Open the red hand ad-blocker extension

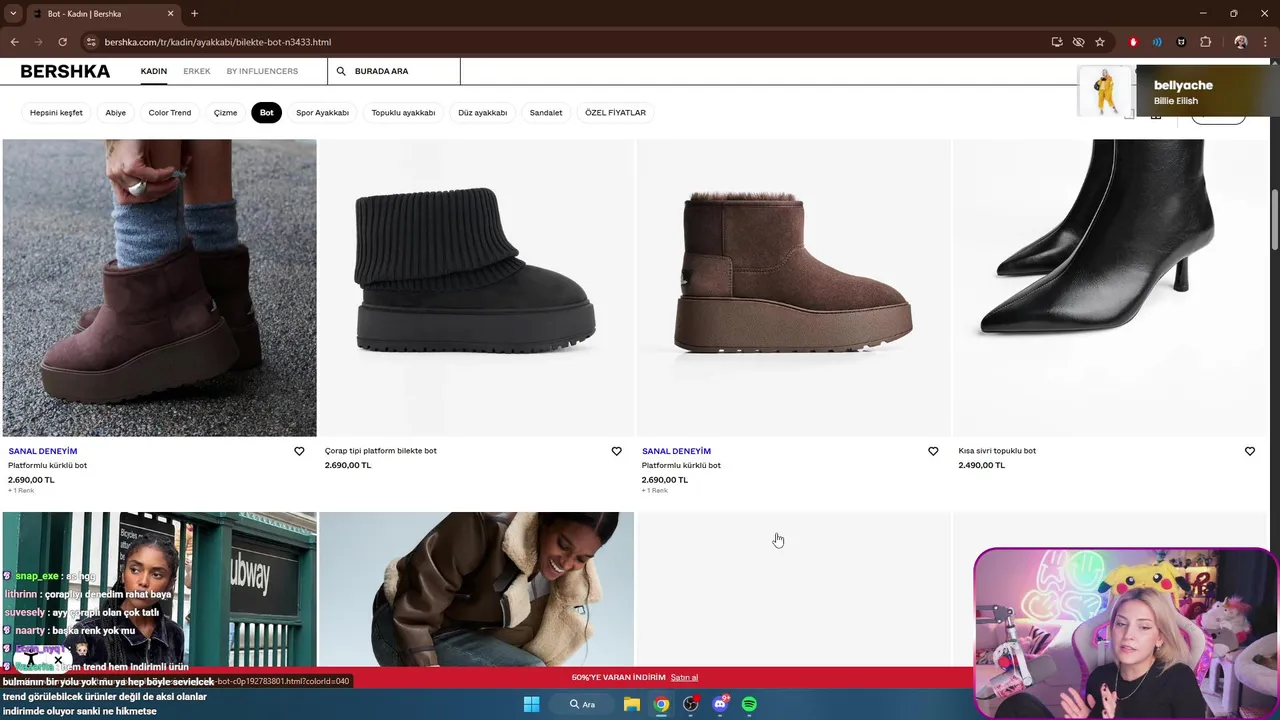pyautogui.click(x=1133, y=42)
